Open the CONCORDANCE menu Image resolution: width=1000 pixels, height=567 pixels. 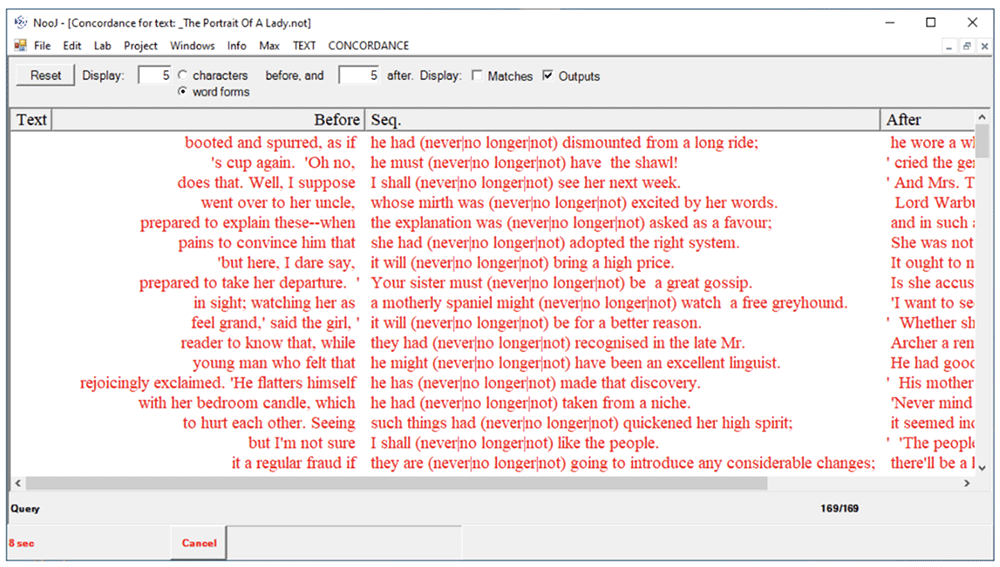tap(368, 45)
